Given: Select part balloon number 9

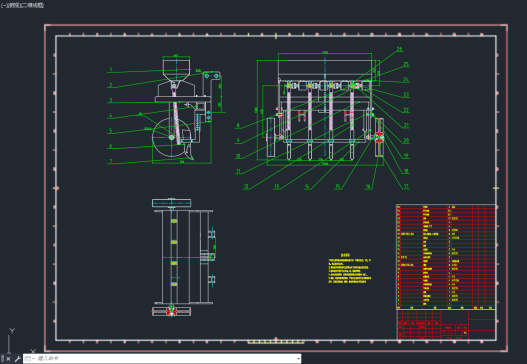Looking at the screenshot, I should click(238, 140).
